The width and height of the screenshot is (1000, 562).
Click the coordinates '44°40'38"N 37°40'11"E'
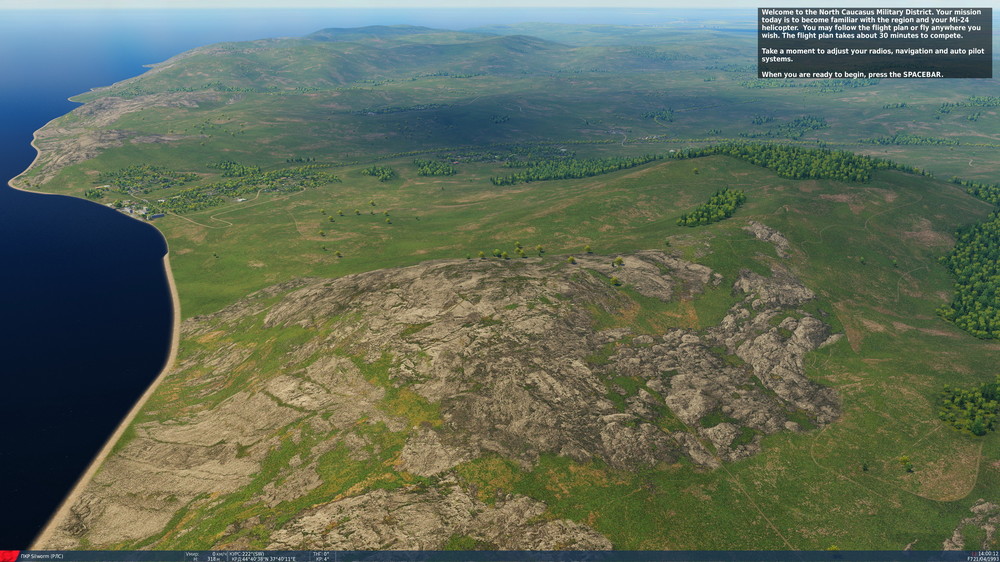click(x=268, y=559)
